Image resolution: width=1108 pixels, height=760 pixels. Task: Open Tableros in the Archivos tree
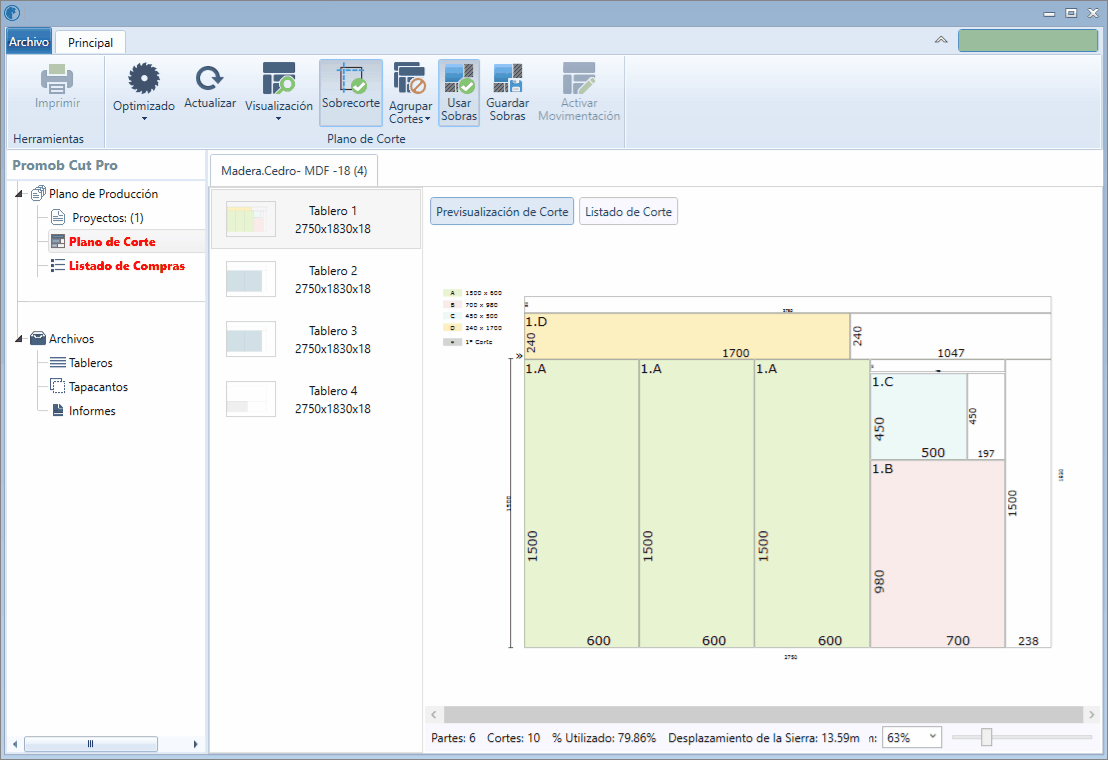click(90, 363)
